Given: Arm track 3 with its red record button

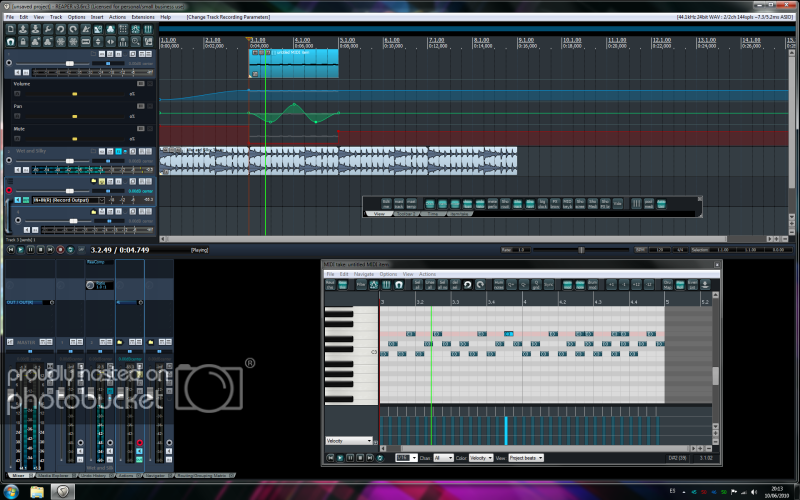Looking at the screenshot, I should [x=10, y=189].
